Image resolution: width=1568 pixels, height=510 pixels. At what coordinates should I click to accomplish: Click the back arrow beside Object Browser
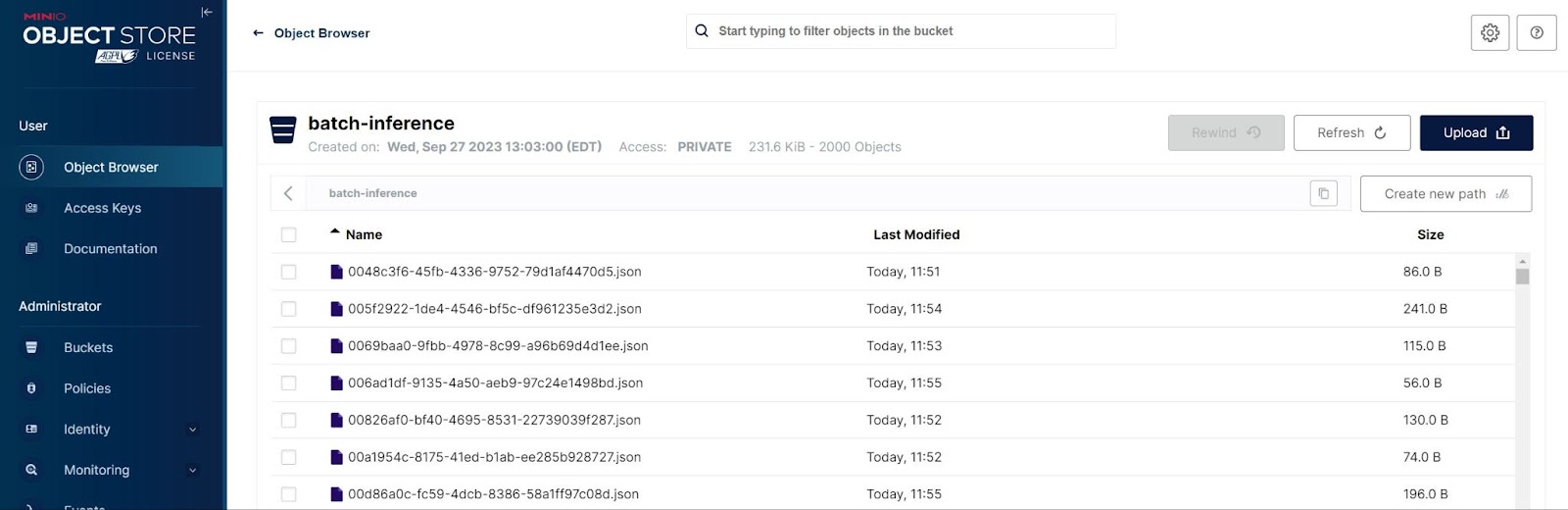259,33
